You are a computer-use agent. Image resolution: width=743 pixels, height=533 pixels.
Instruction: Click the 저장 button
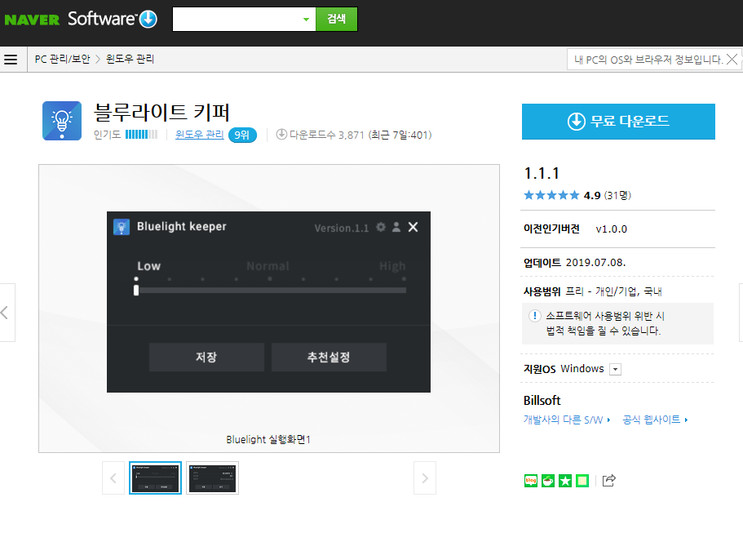[x=207, y=357]
